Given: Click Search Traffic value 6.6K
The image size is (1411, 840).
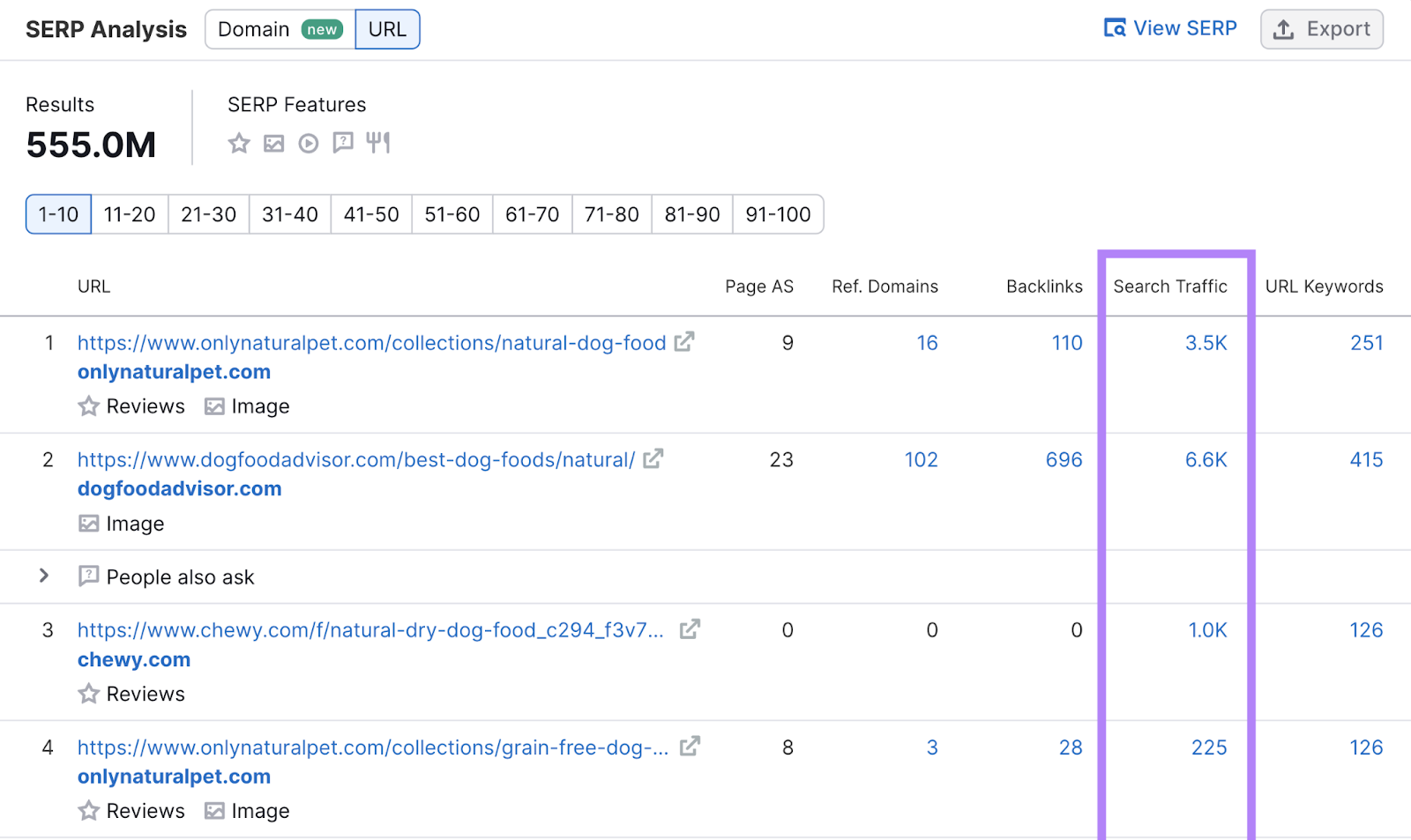Looking at the screenshot, I should (1206, 460).
